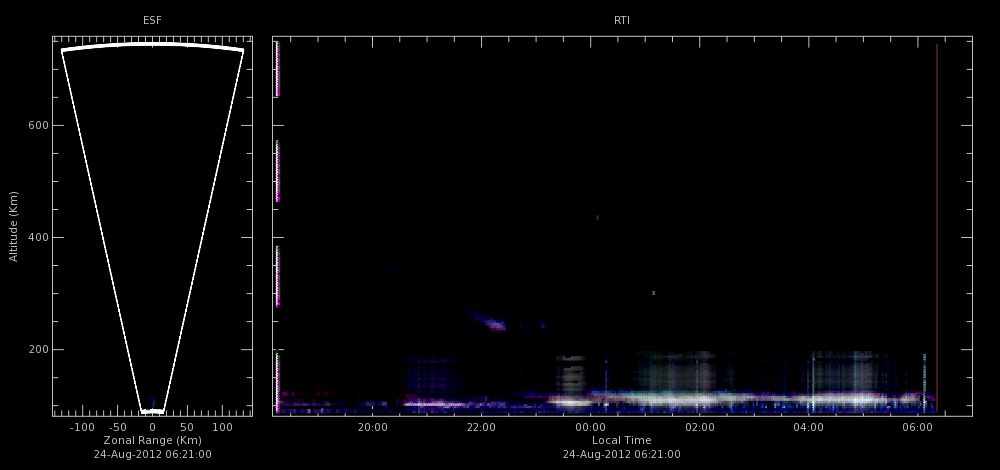
Task: Click the purple echo near 22:00 at 250 km
Action: point(495,325)
